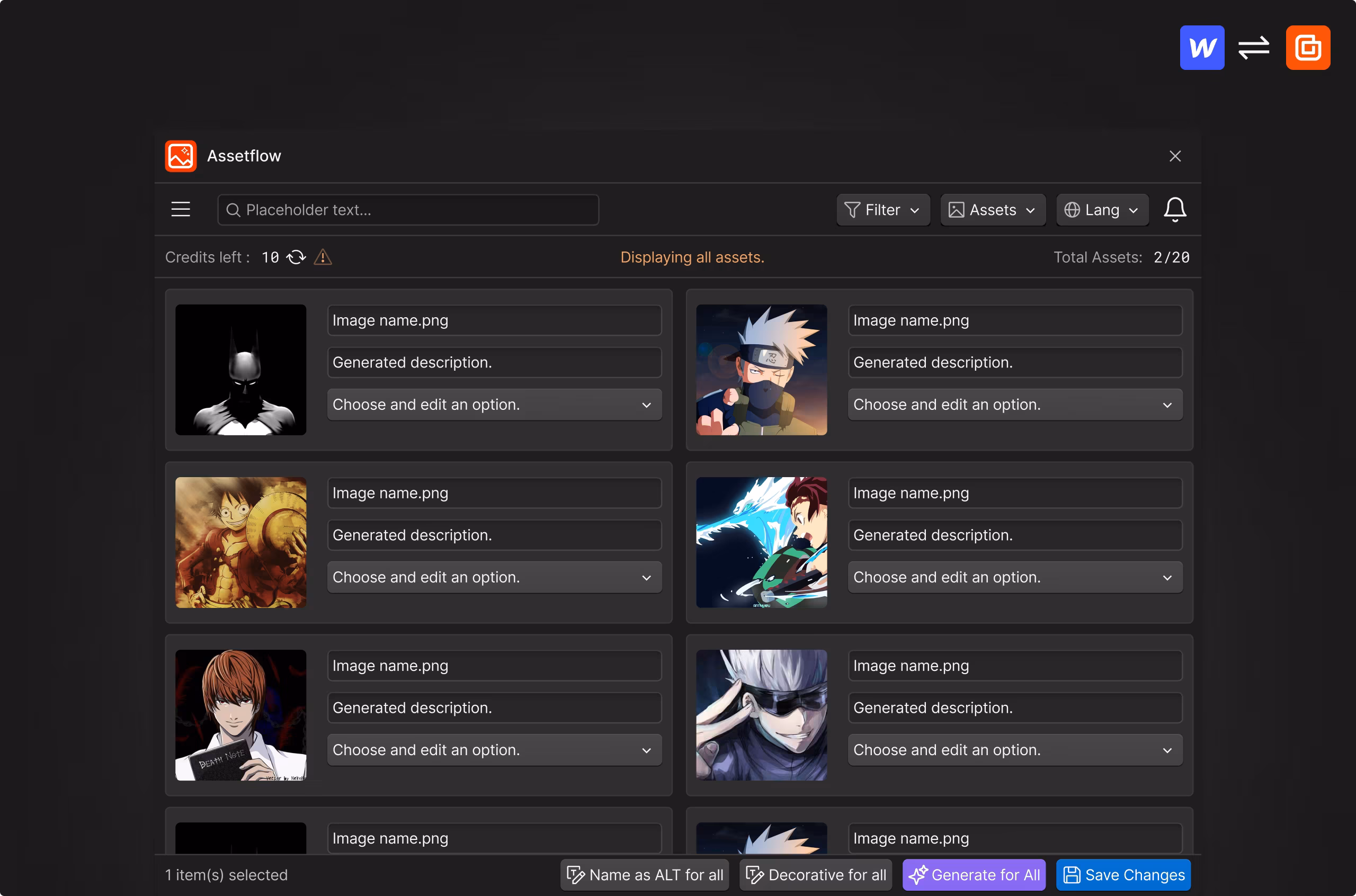Viewport: 1356px width, 896px height.
Task: Edit Generated description of Kakashi card
Action: coord(1015,362)
